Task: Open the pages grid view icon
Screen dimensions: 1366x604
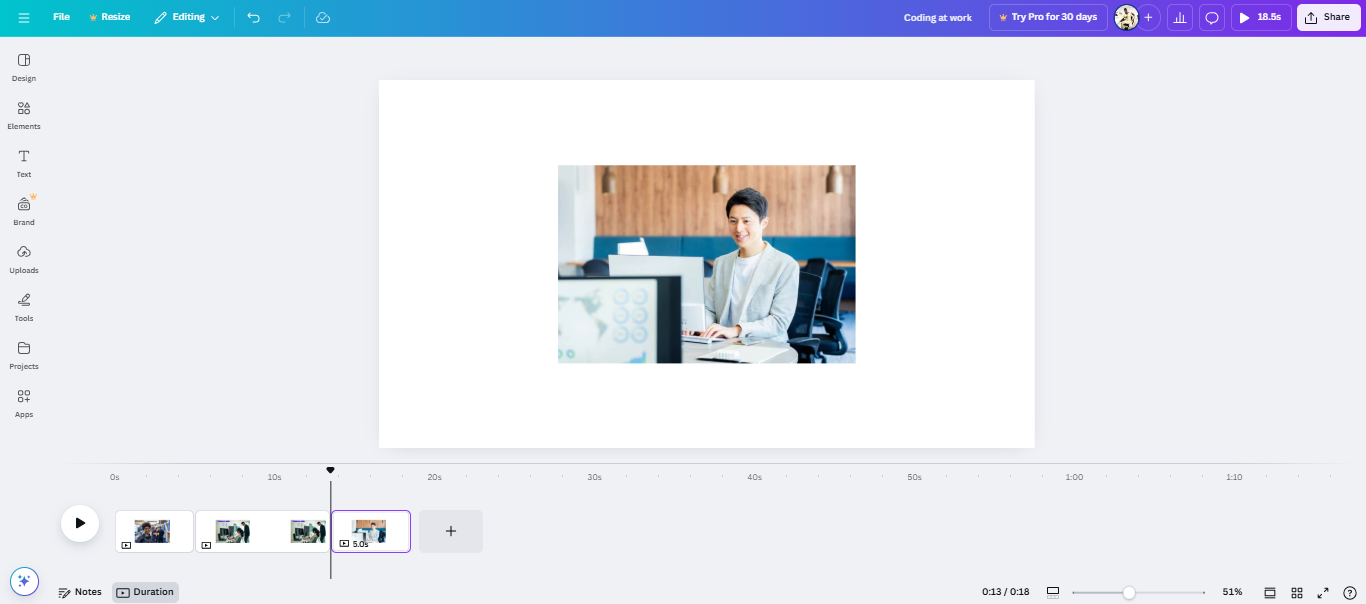Action: click(1296, 592)
